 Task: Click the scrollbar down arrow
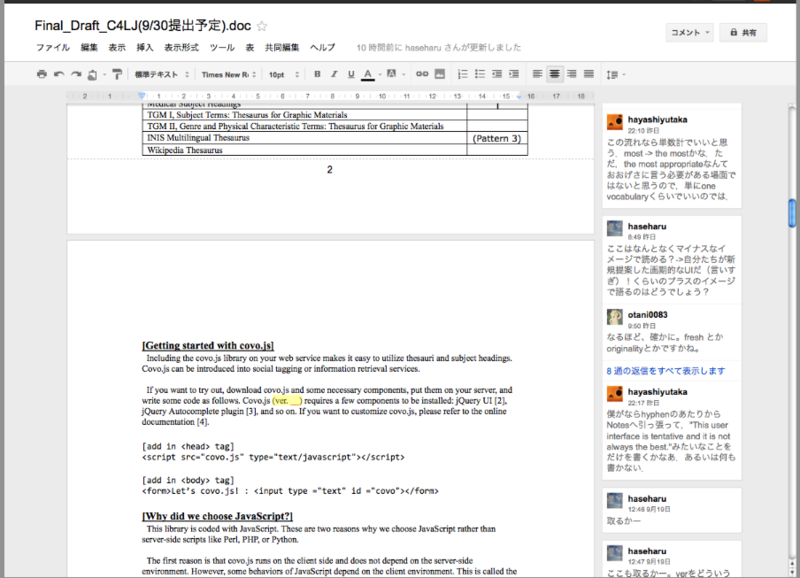[792, 571]
